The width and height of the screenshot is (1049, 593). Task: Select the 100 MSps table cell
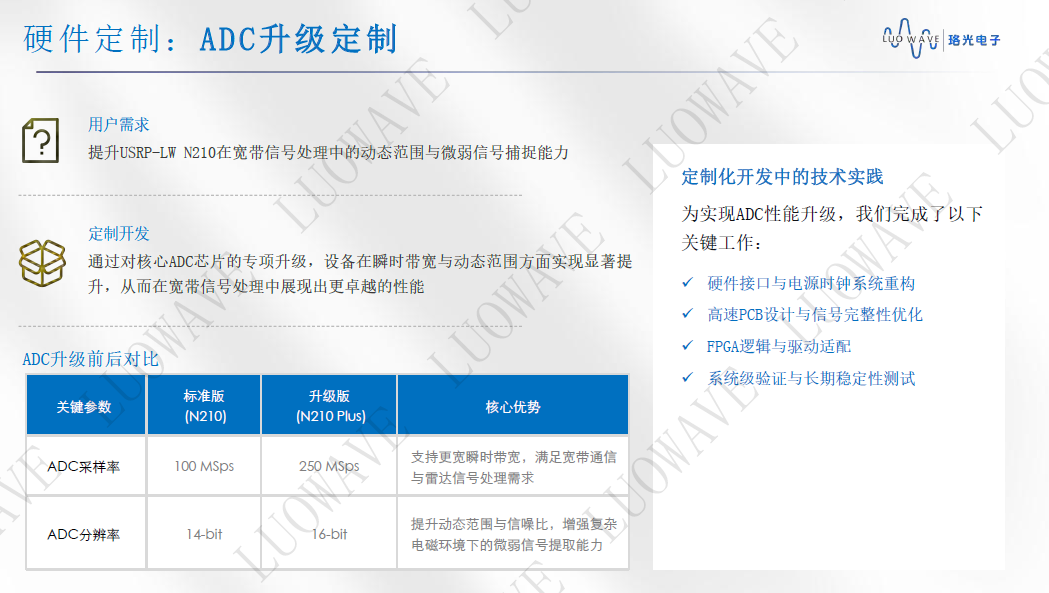point(204,466)
